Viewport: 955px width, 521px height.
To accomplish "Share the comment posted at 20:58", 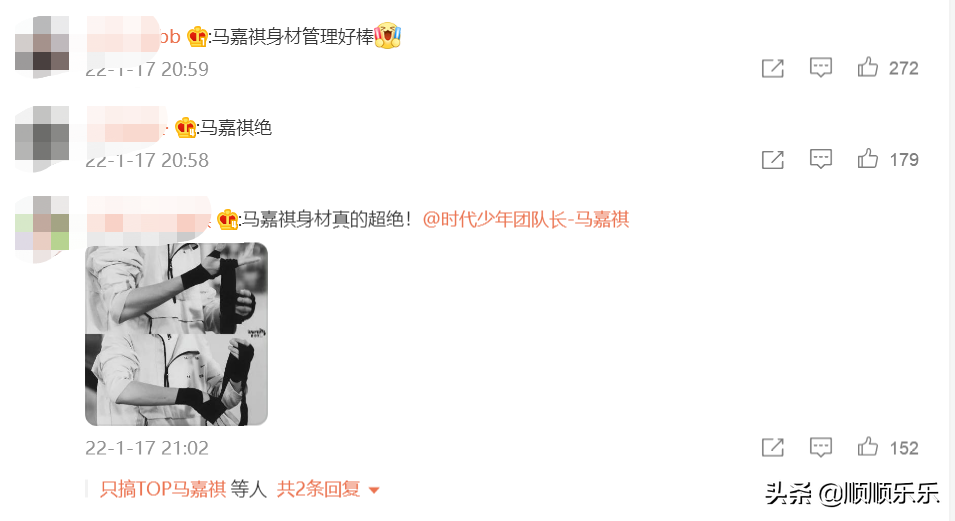I will click(772, 160).
